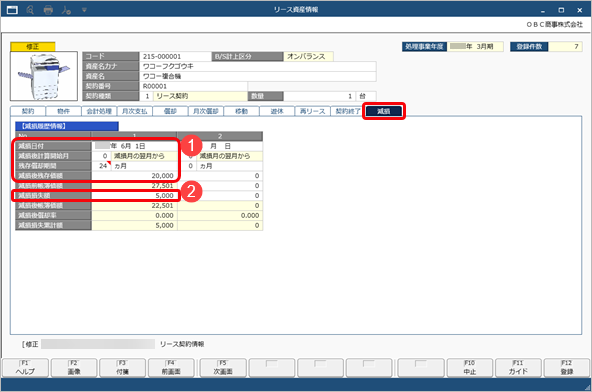Click 減損損失累計額 value 5,000
592x392 pixels.
(134, 225)
